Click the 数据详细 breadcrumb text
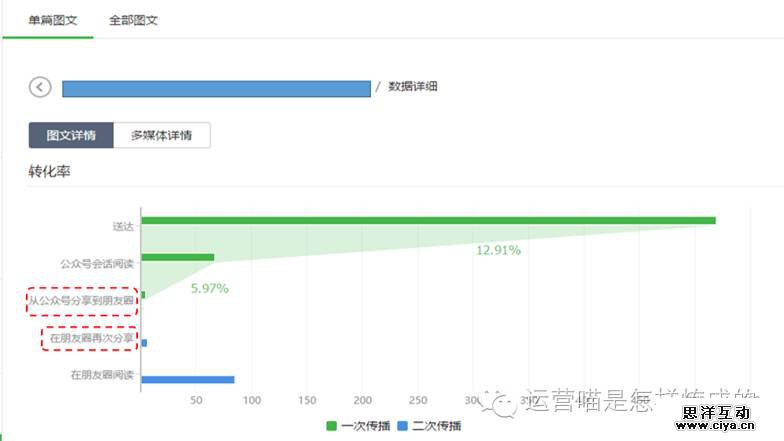 click(x=413, y=87)
